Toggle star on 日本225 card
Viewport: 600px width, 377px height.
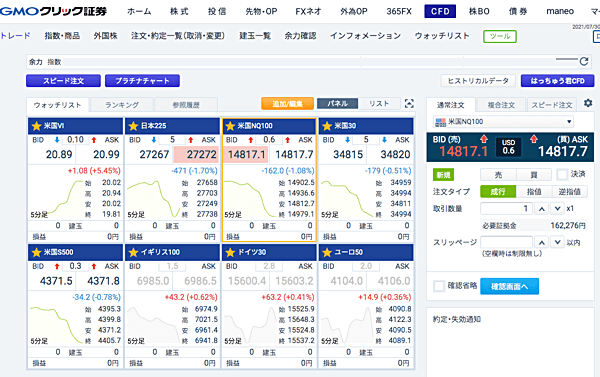pyautogui.click(x=133, y=126)
